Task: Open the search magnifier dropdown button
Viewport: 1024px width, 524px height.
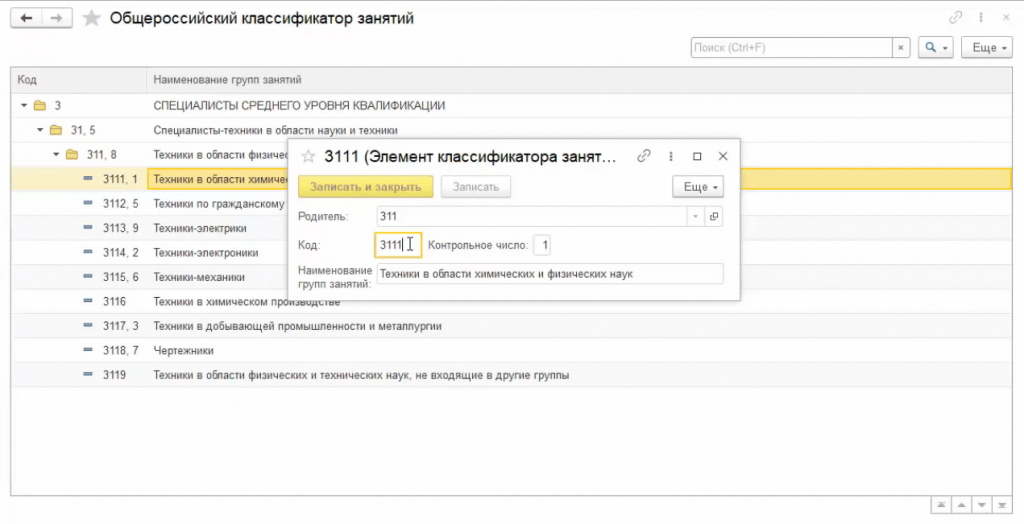Action: click(x=936, y=48)
